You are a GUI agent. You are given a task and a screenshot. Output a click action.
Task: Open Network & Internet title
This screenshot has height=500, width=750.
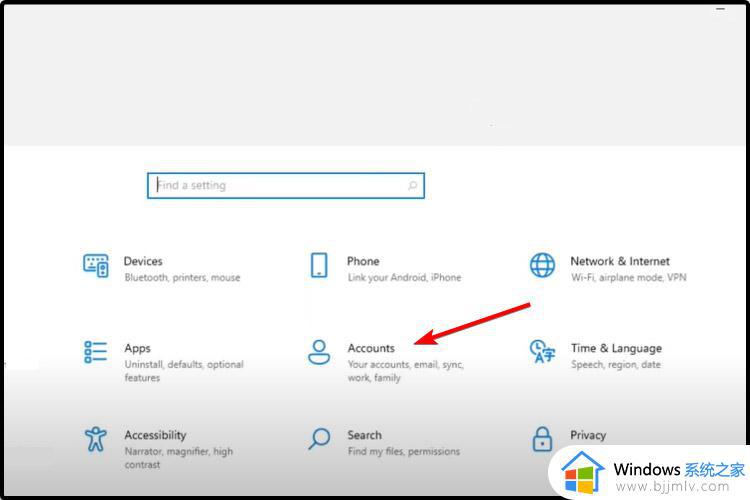click(620, 261)
